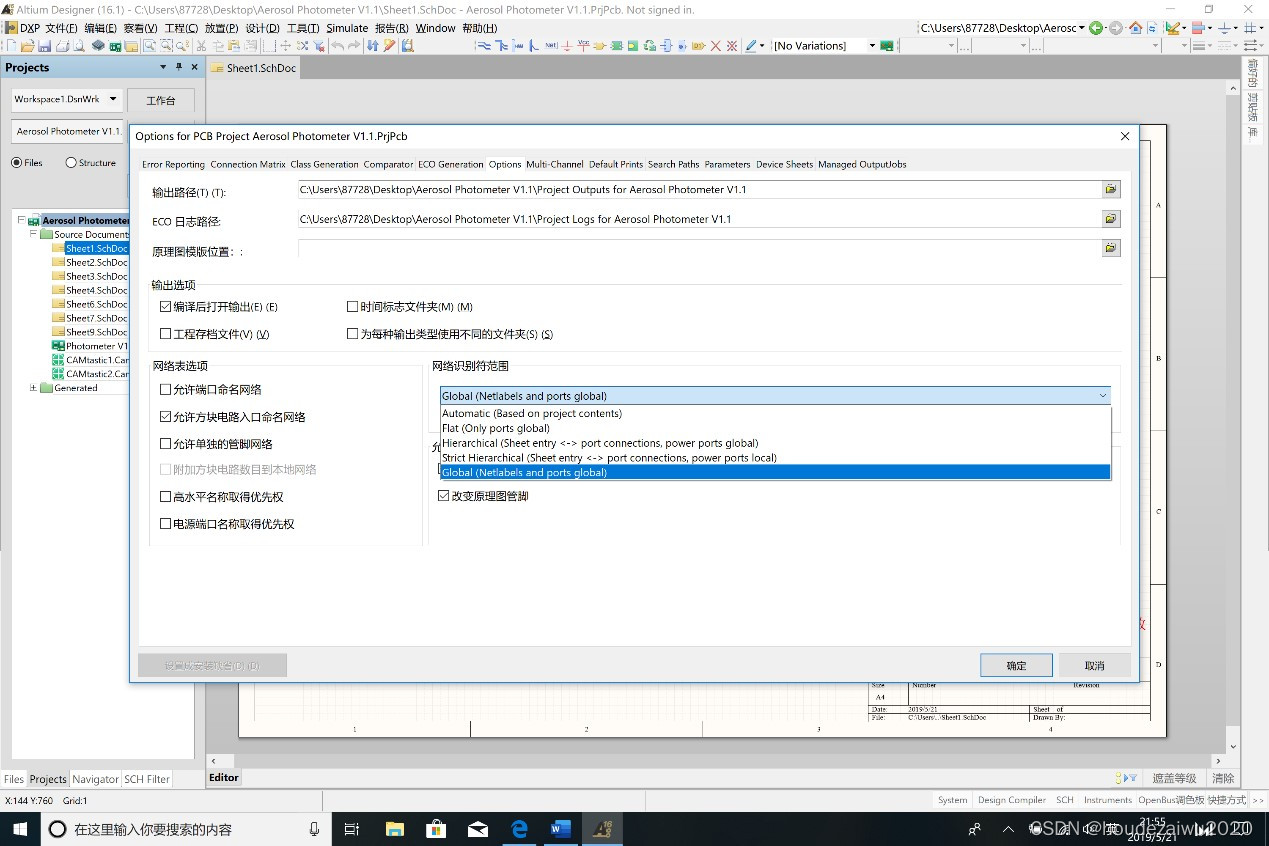Open File Explorer from Windows taskbar
Viewport: 1269px width, 846px height.
click(x=394, y=829)
